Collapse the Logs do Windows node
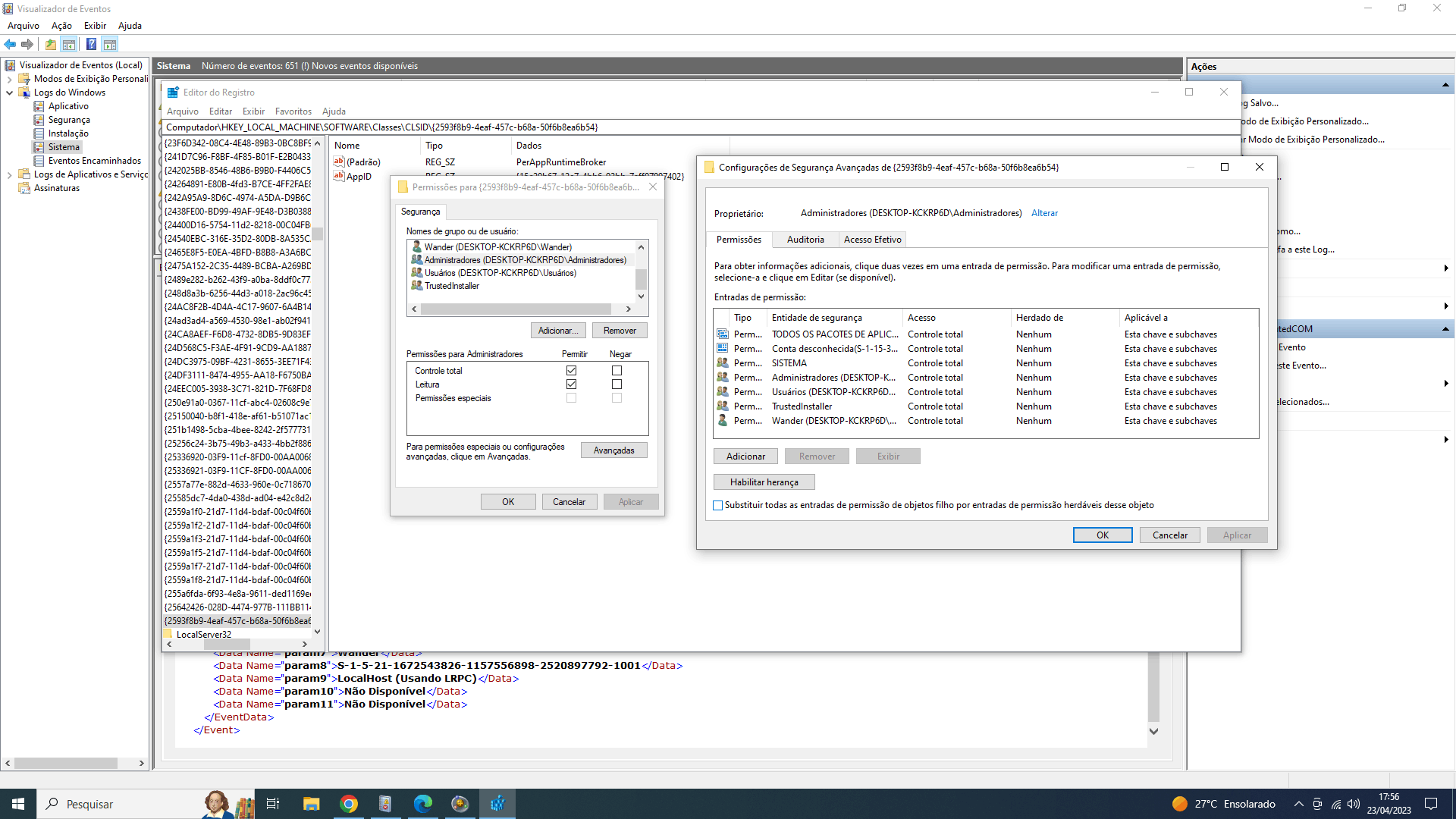 pos(9,93)
